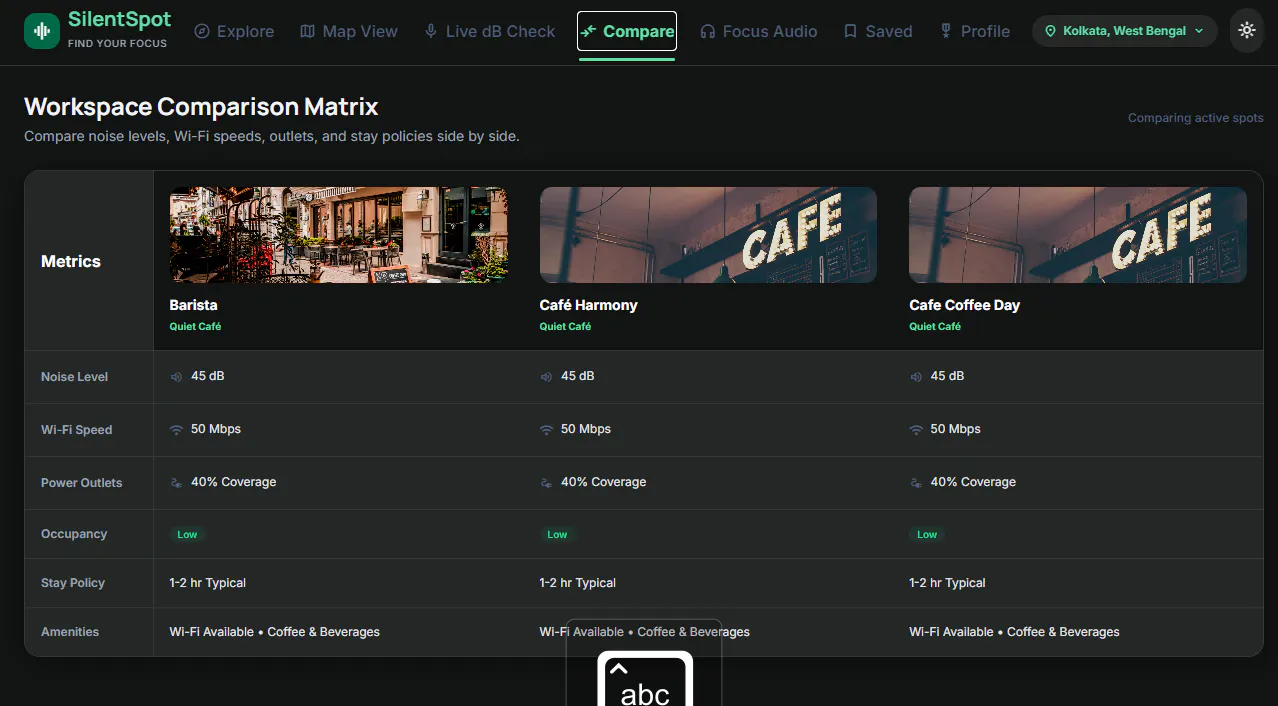The image size is (1278, 706).
Task: Open the Café Harmony photo thumbnail
Action: click(x=708, y=235)
